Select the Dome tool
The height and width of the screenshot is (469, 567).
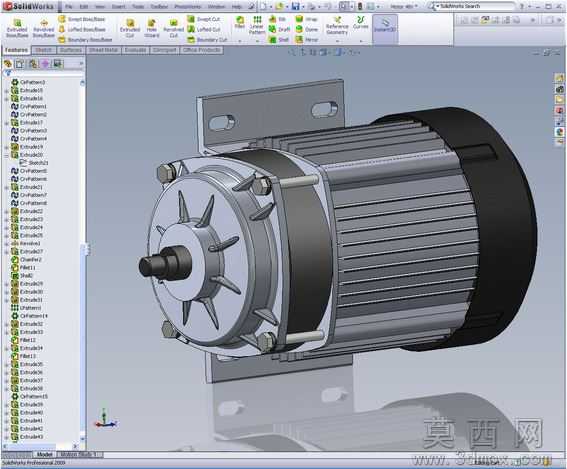307,29
